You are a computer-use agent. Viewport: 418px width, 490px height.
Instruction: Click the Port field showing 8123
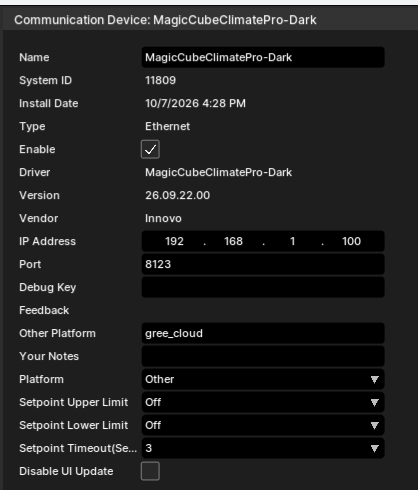(x=263, y=264)
